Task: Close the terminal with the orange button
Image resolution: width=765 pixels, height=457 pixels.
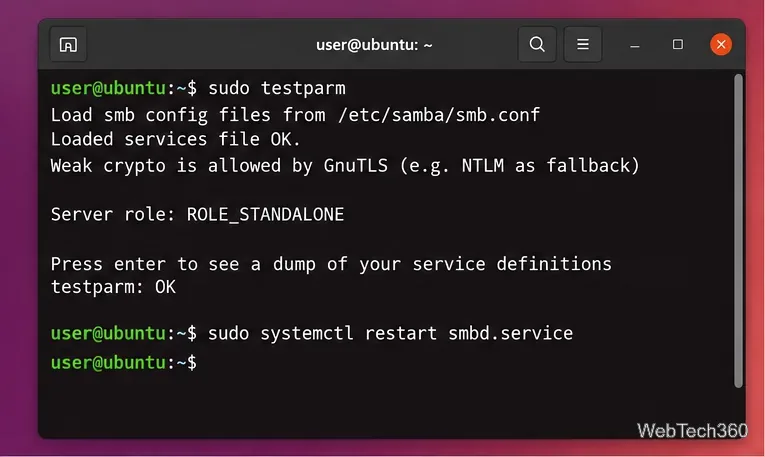Action: coord(721,44)
